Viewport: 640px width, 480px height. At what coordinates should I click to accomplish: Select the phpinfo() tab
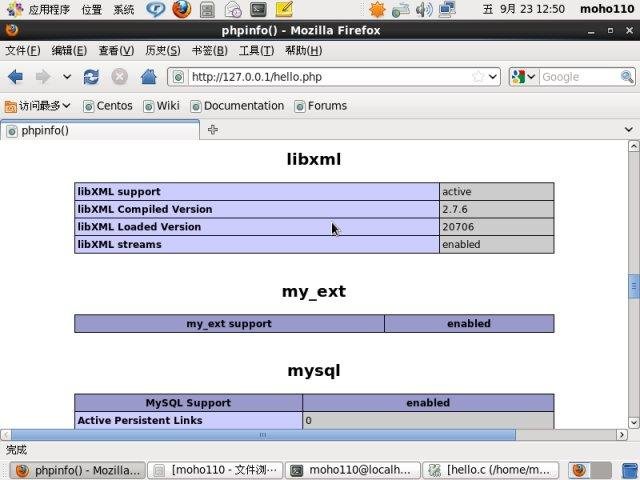tap(100, 131)
